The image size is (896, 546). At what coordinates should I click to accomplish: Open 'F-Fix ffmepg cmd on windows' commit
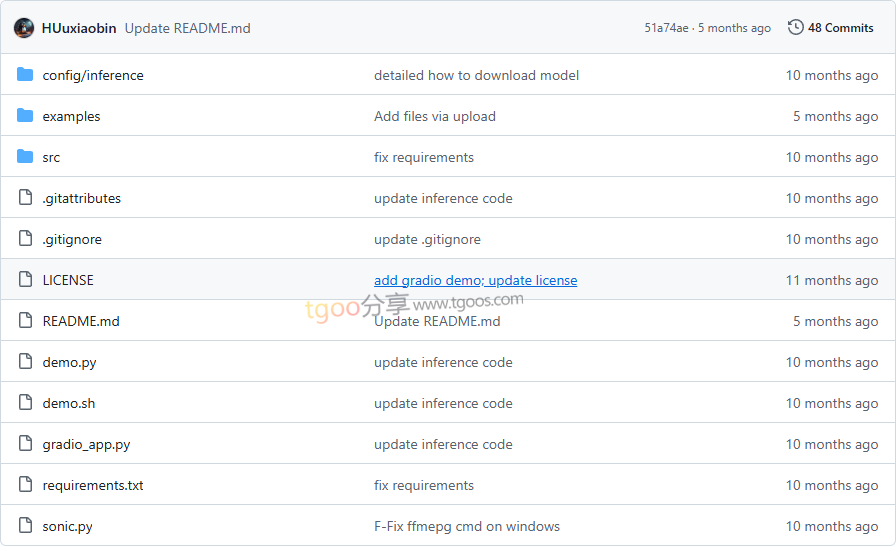[x=466, y=526]
